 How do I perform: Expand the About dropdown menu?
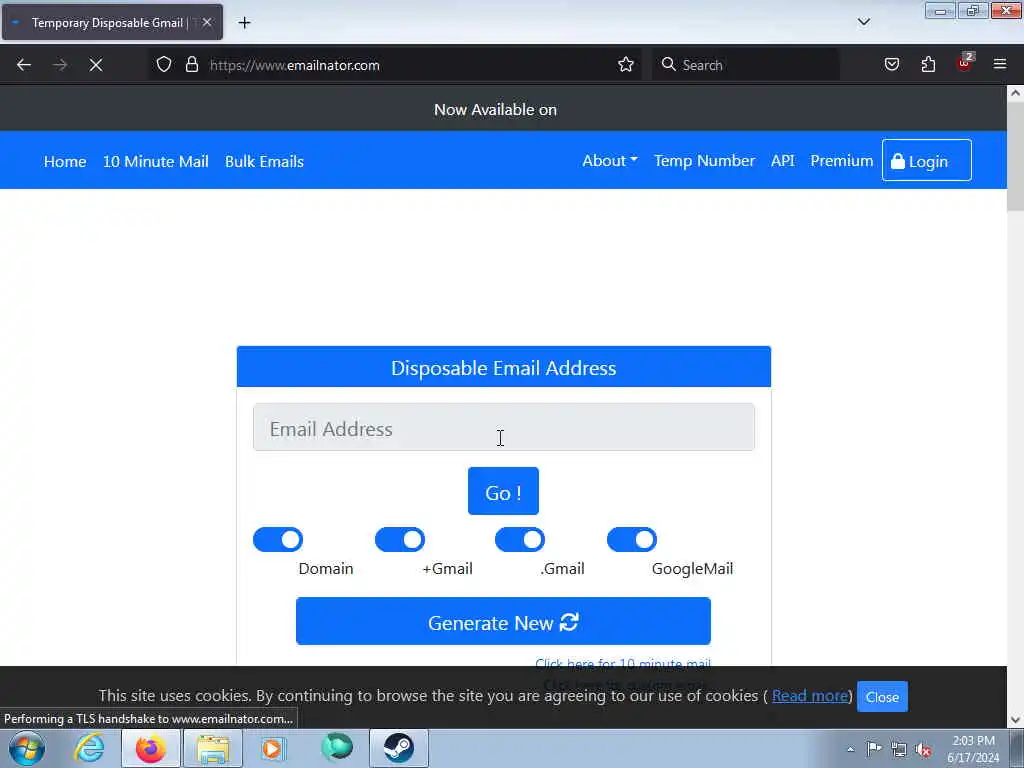609,161
